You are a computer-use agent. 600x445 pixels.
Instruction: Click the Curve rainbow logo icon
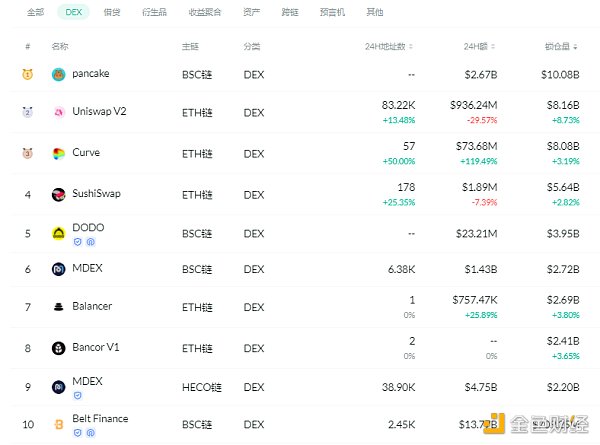click(x=59, y=154)
